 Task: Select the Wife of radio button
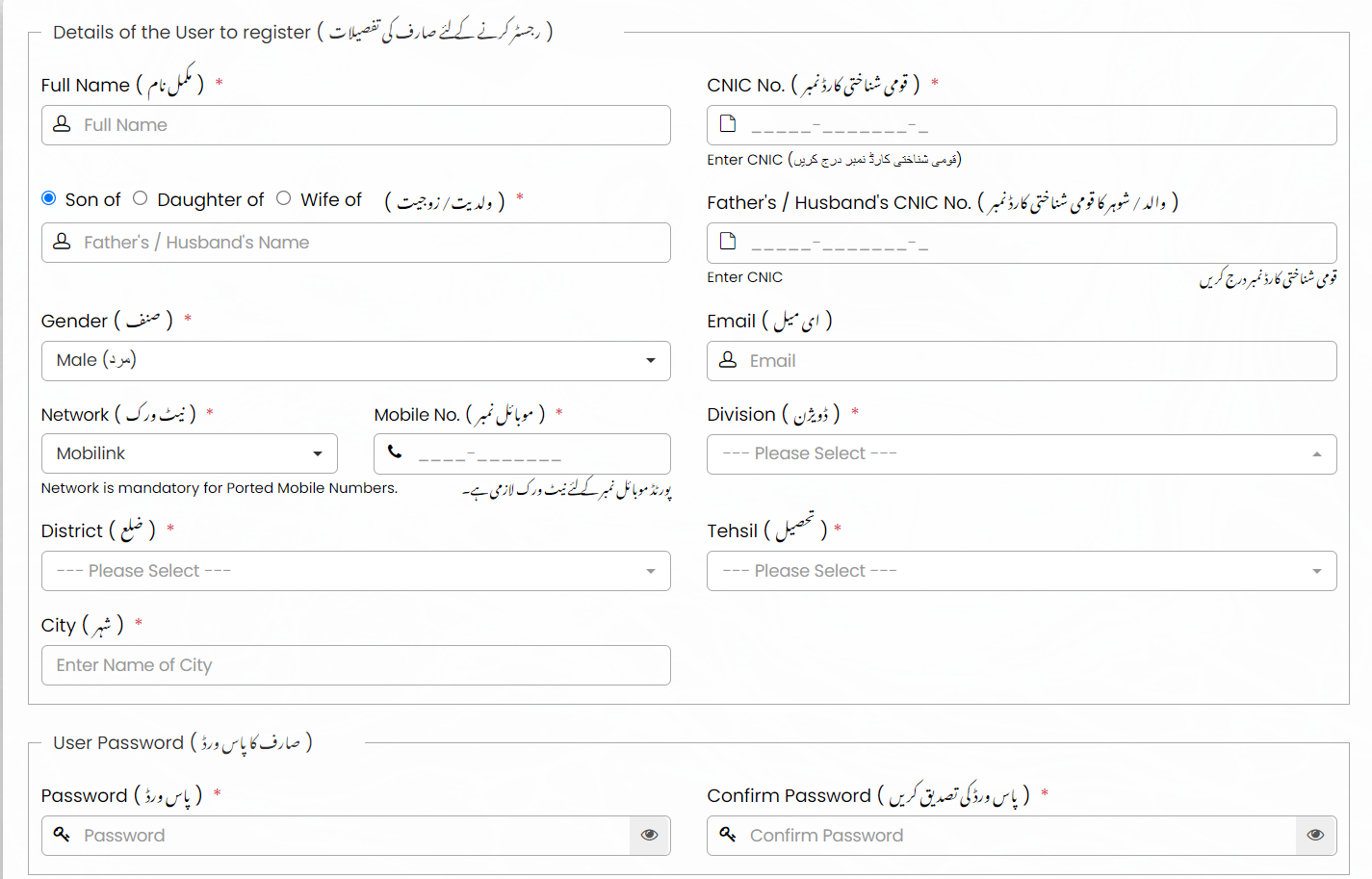283,198
